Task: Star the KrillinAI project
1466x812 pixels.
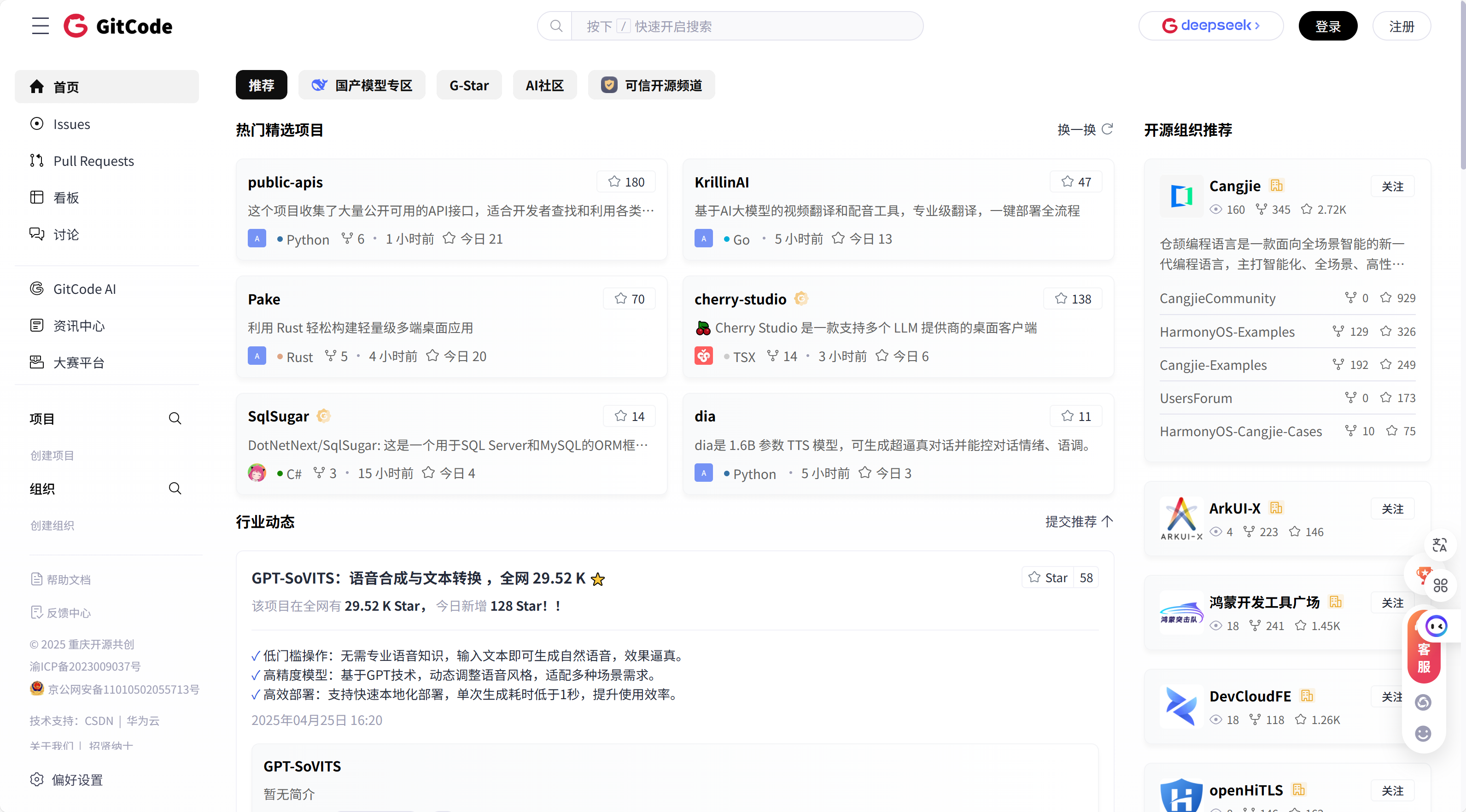Action: coord(1076,181)
